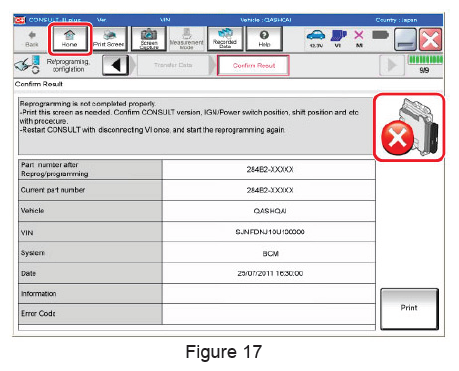Click the next step grey arrow
Screen dimensions: 459x371
pos(392,65)
